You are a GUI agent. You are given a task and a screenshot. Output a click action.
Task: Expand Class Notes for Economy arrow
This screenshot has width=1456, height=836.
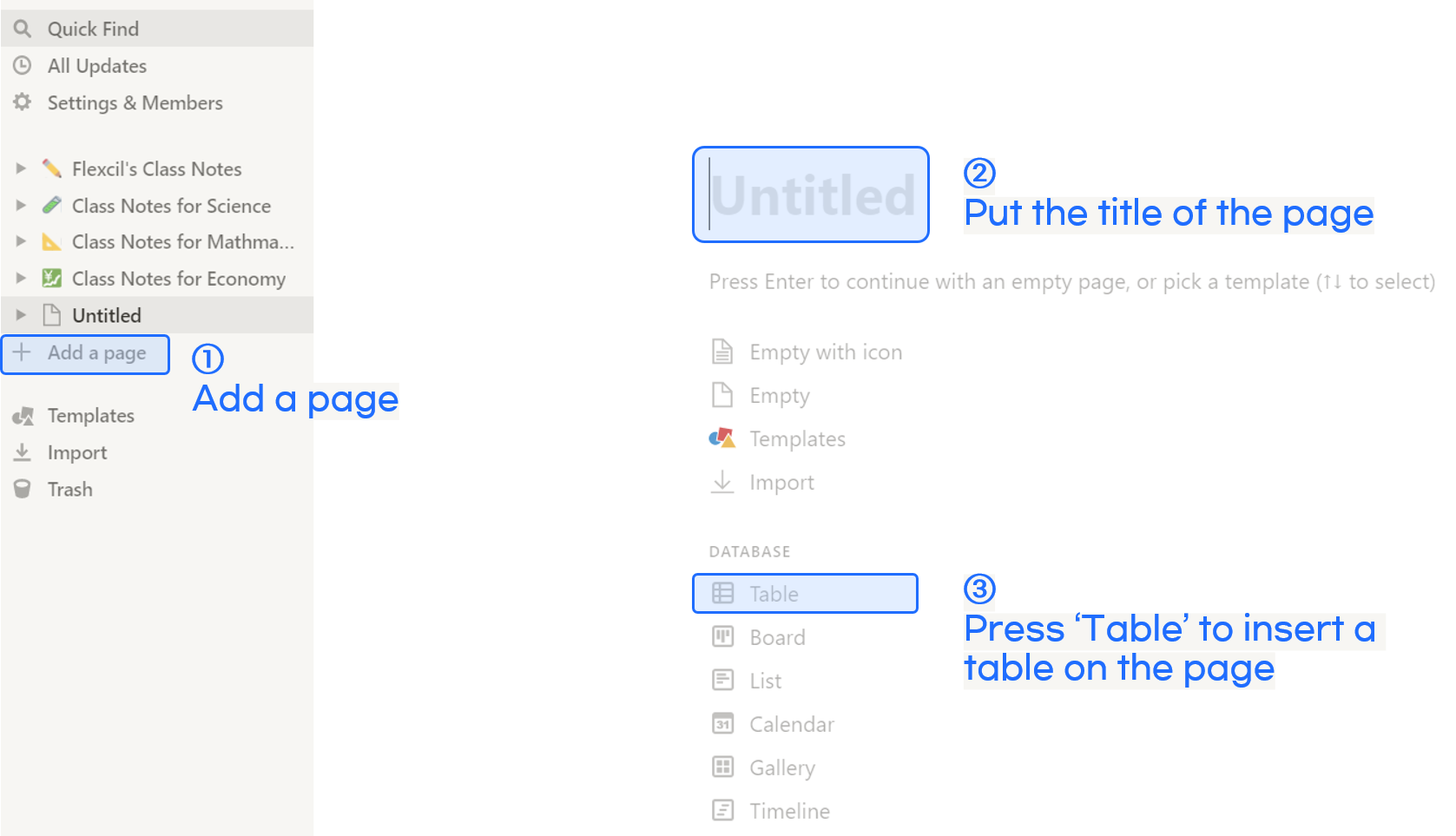(x=21, y=279)
